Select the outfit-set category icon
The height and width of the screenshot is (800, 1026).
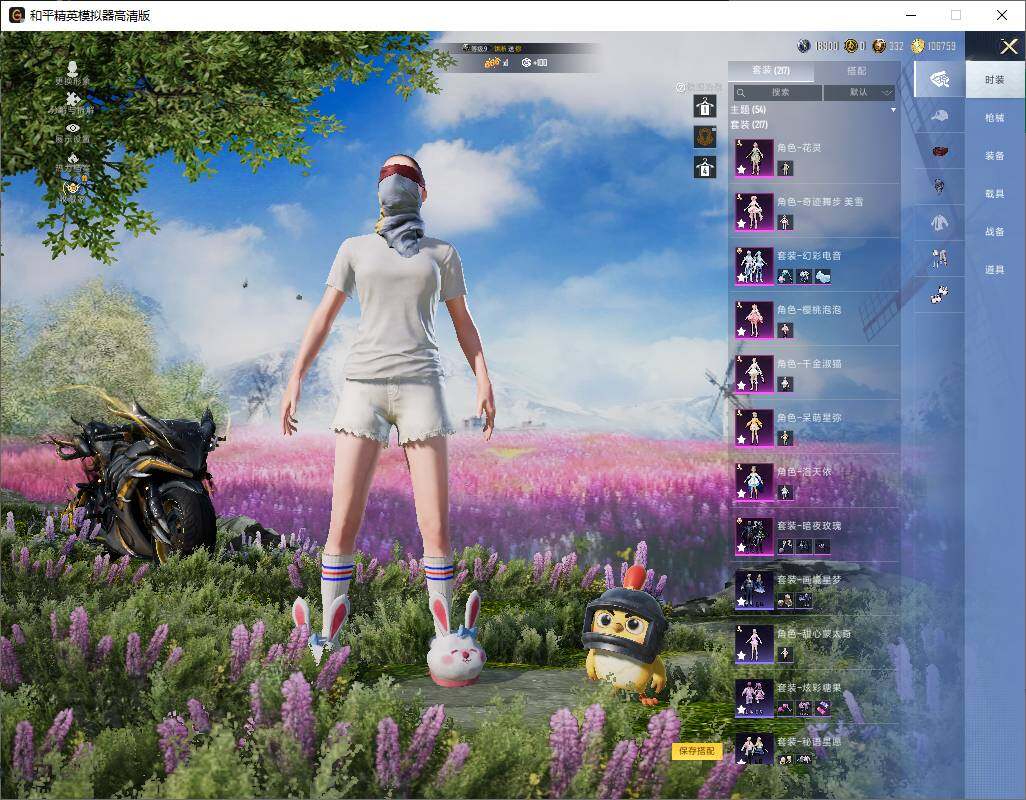(940, 80)
